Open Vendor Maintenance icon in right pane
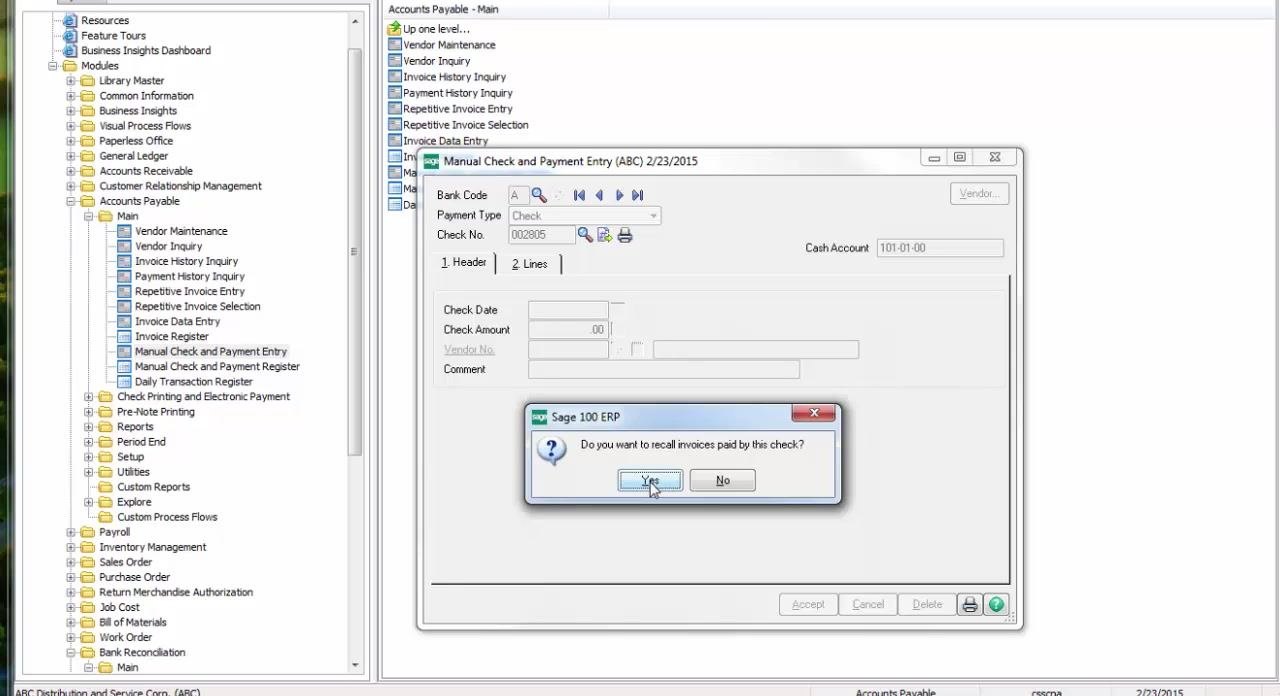 394,45
